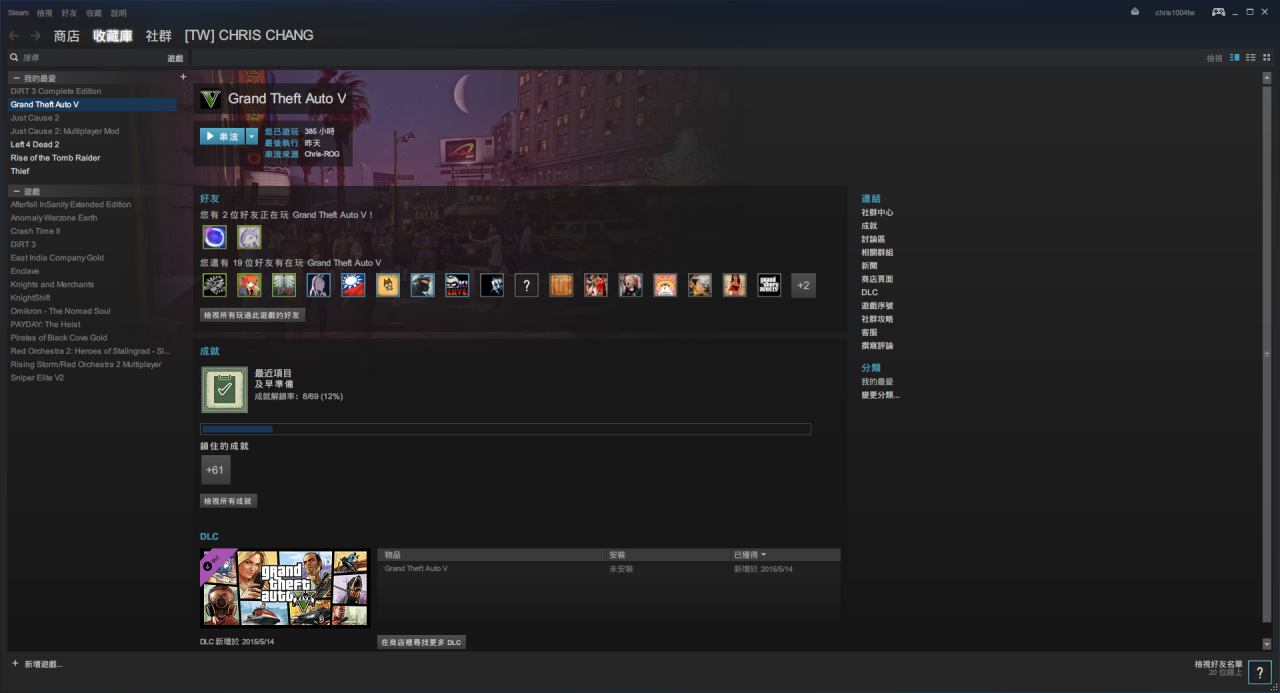Viewport: 1280px width, 693px height.
Task: Click the 檢視所有成就 button
Action: pos(228,501)
